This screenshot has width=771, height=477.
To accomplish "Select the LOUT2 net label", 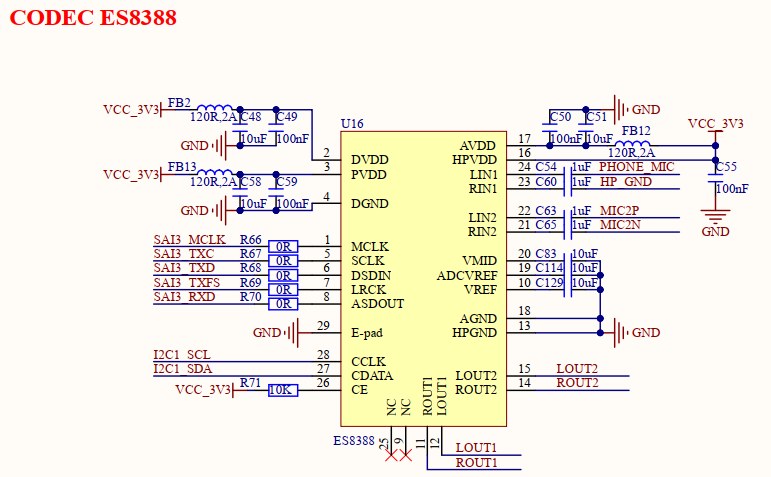I will pyautogui.click(x=577, y=369).
